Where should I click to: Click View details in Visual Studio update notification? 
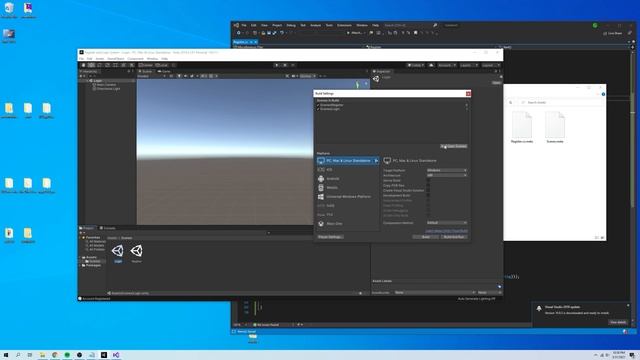click(618, 322)
